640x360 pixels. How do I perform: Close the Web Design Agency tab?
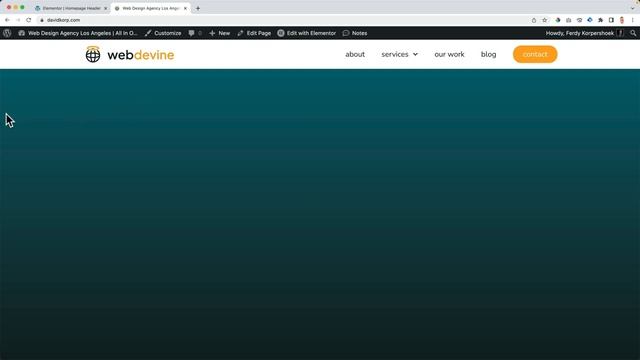click(x=185, y=8)
